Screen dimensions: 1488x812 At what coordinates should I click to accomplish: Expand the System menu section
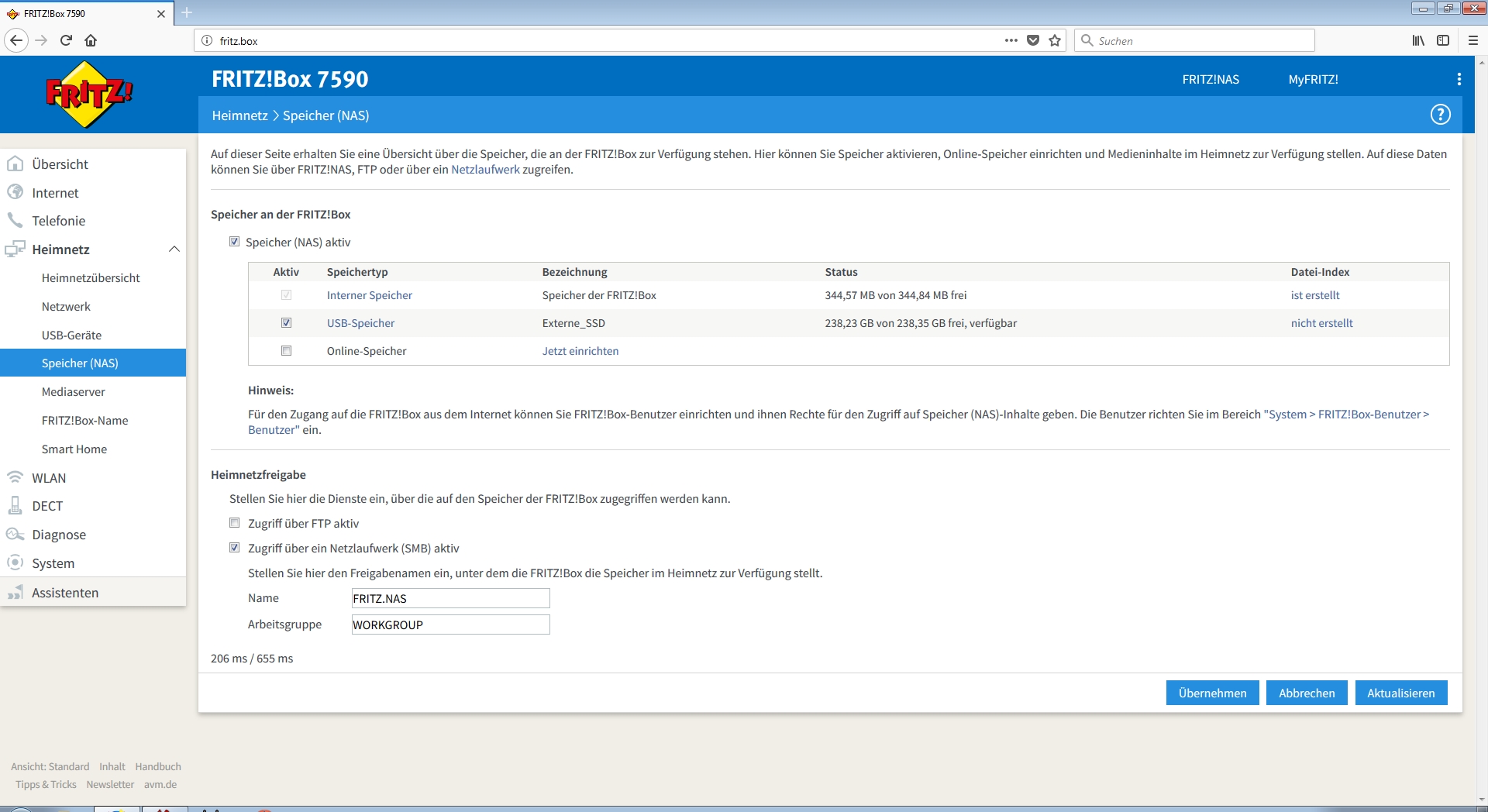coord(53,563)
